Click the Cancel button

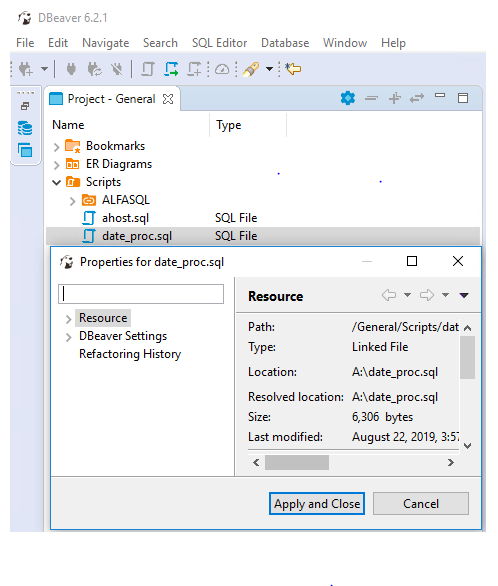point(421,504)
